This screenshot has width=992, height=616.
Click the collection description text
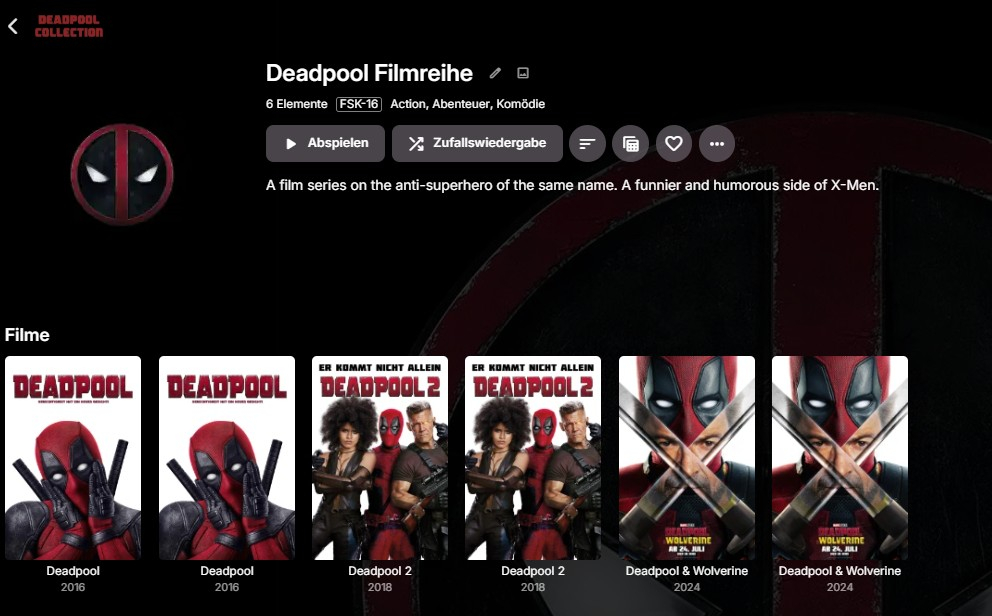(572, 185)
